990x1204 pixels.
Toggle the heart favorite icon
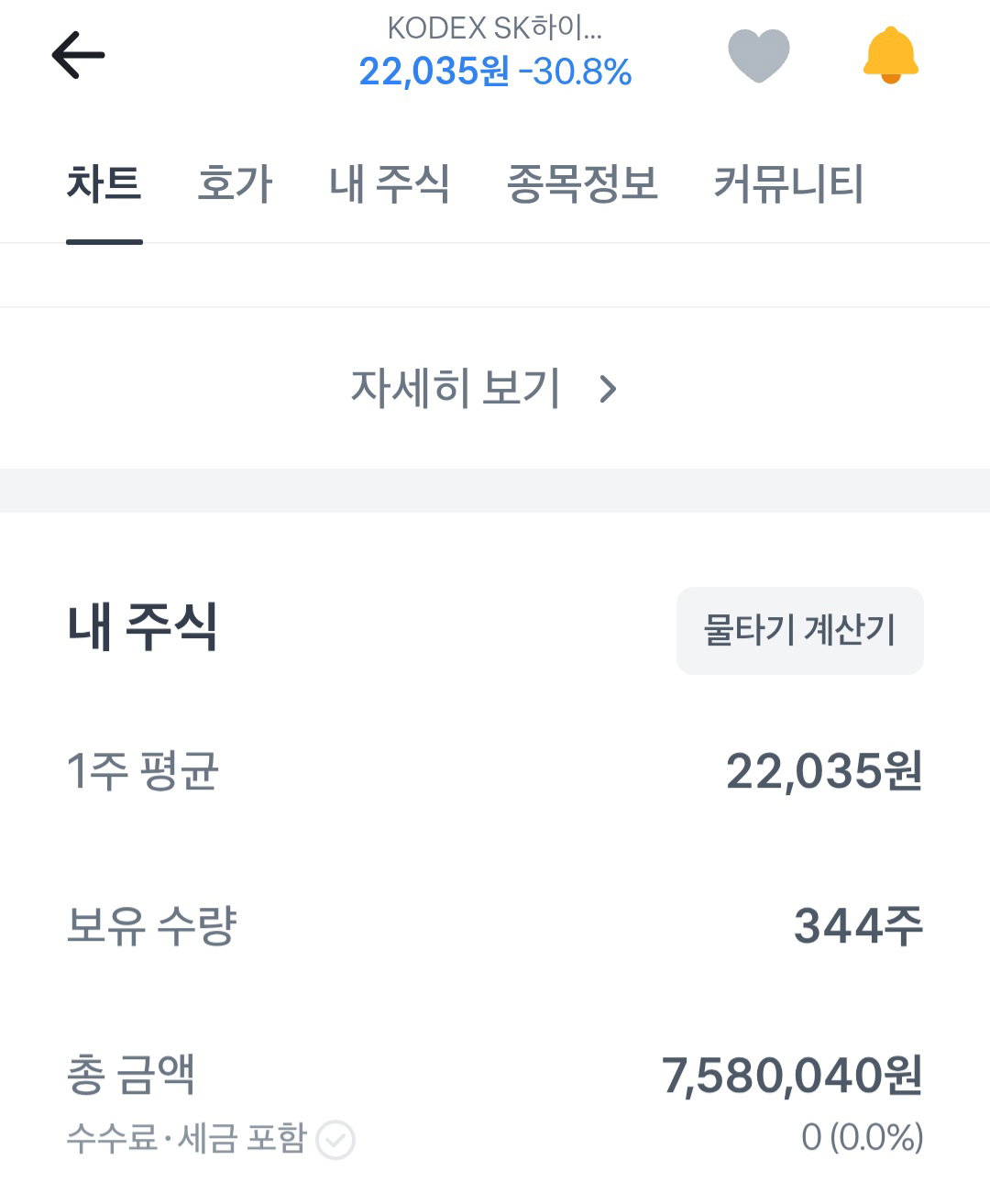(x=758, y=55)
